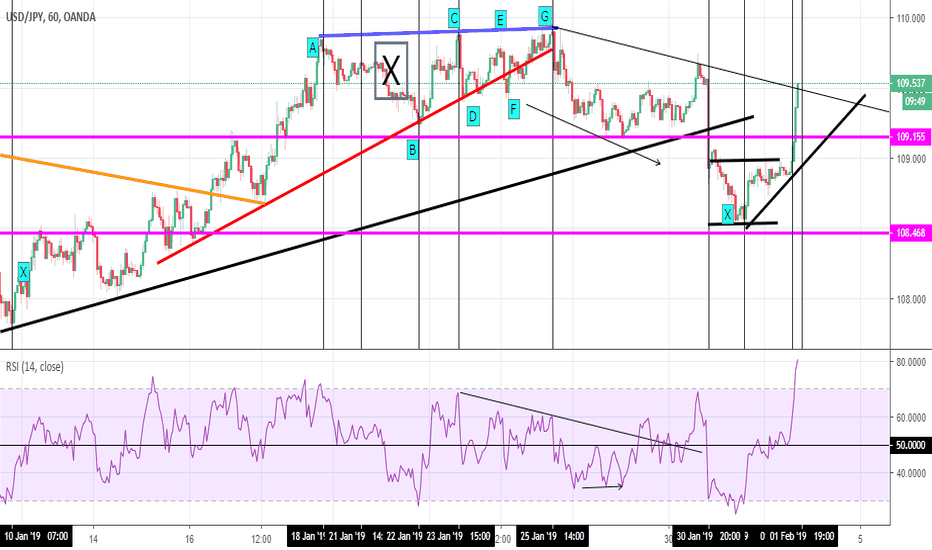Click the 30 Jan '19 20:00 time label
The width and height of the screenshot is (932, 550).
click(x=708, y=536)
